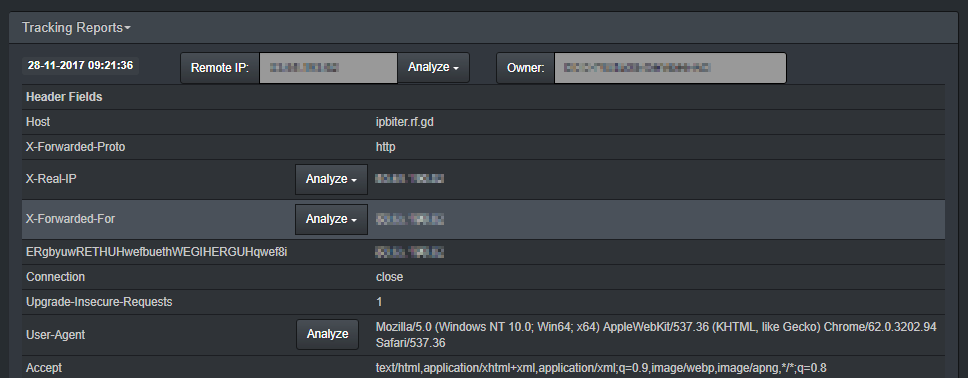Open Analyze dropdown for X-Forwarded-For

pos(332,219)
